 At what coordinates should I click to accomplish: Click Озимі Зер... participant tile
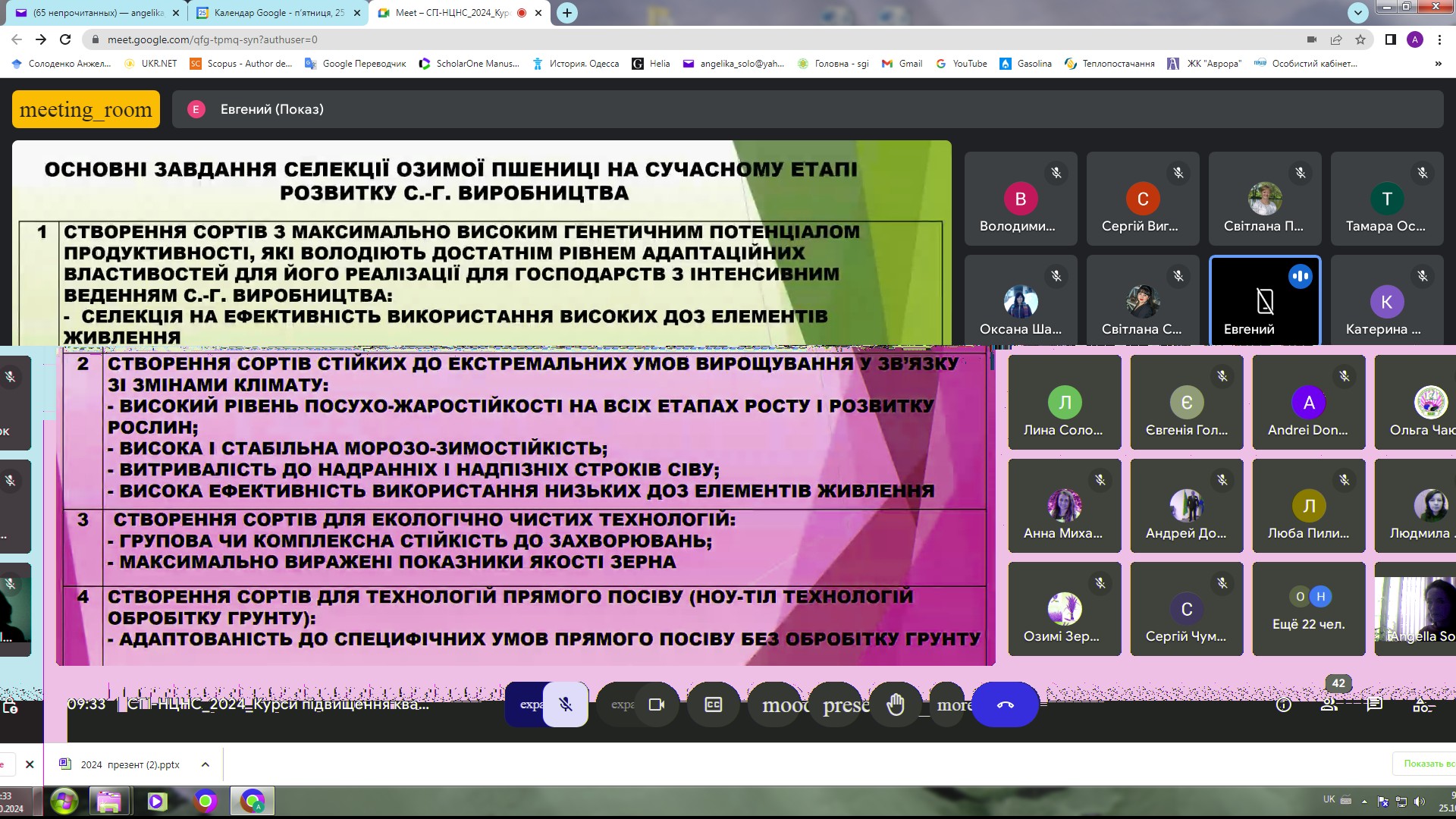pyautogui.click(x=1065, y=608)
